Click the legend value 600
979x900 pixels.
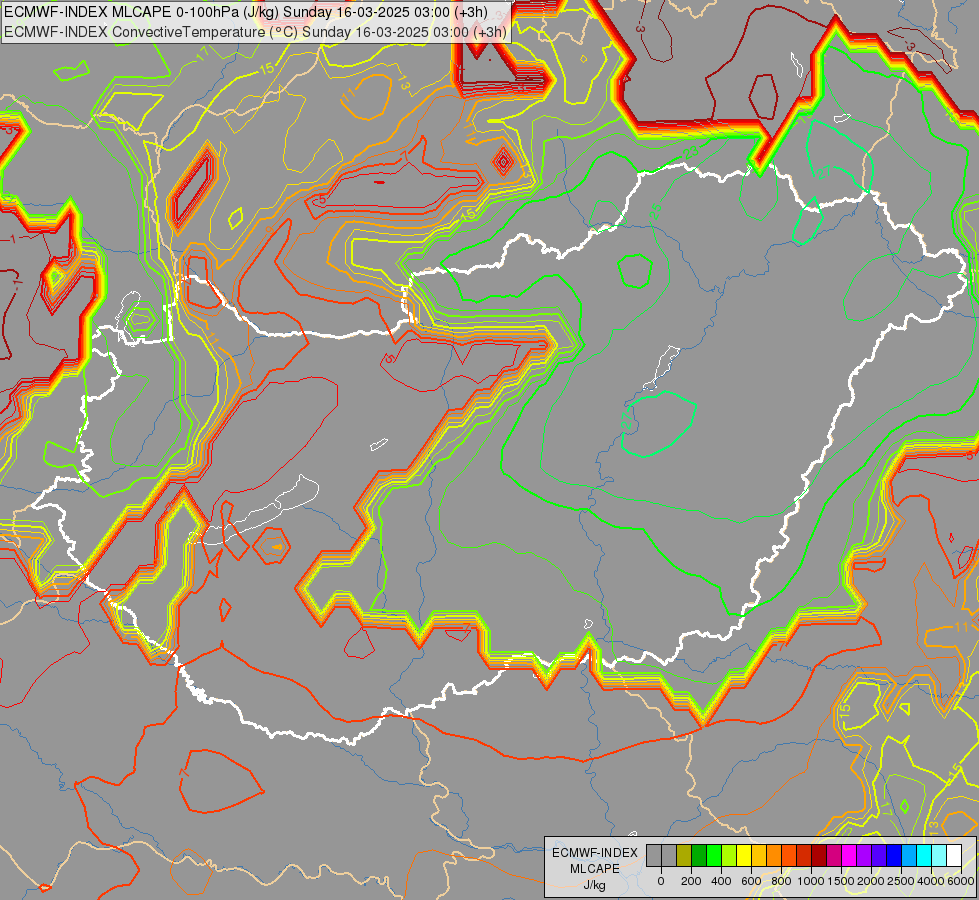(x=751, y=881)
